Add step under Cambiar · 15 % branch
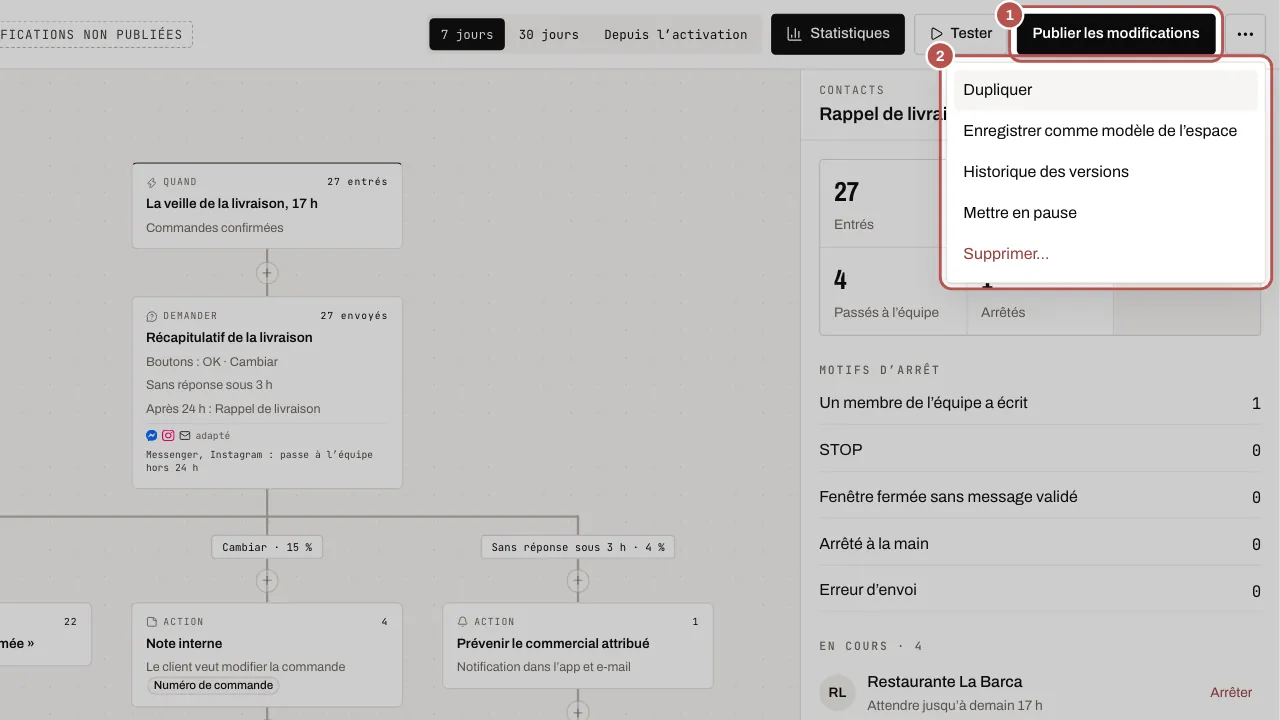This screenshot has height=720, width=1280. coord(267,580)
